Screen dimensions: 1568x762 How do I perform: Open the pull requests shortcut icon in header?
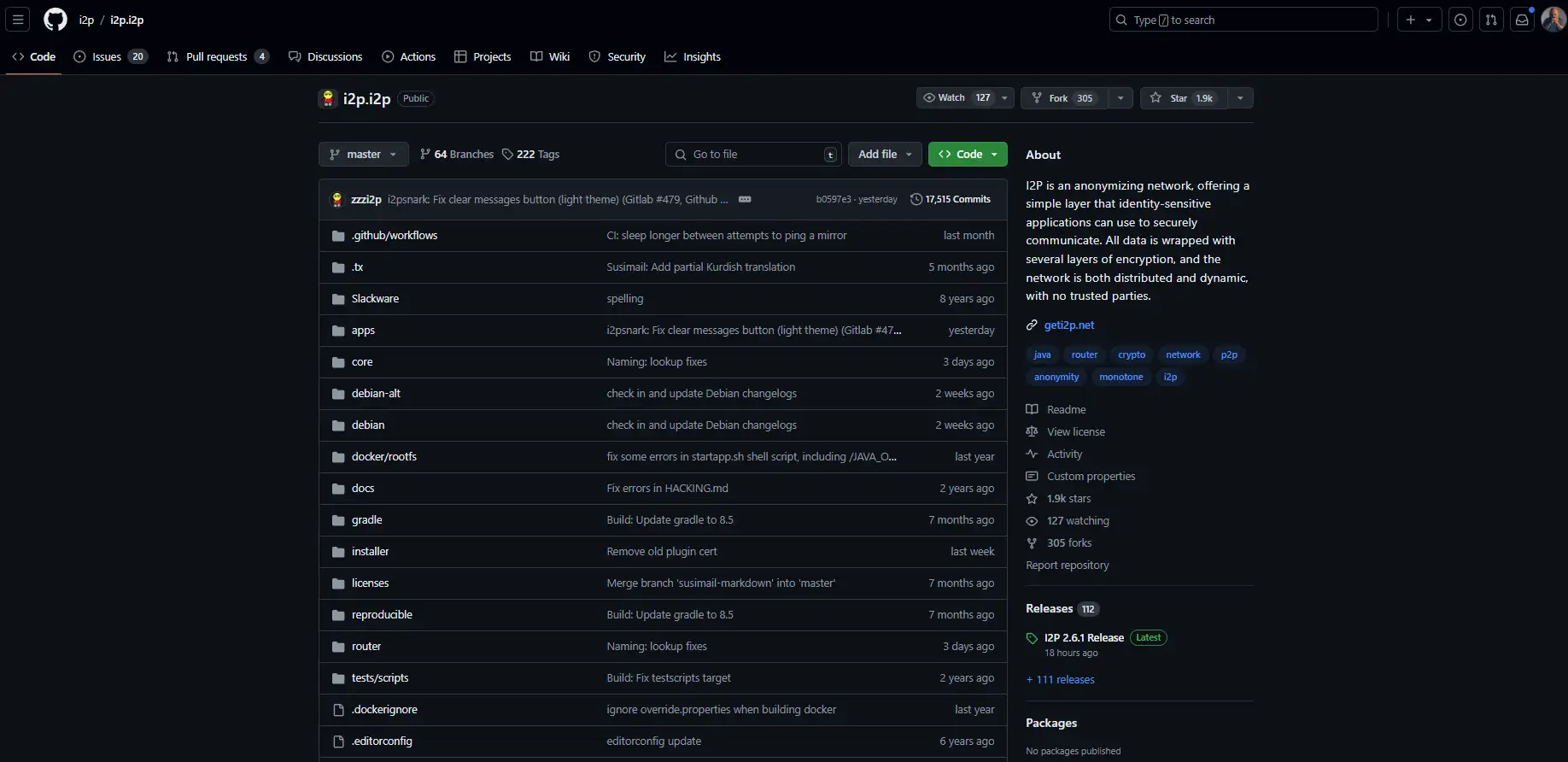[1491, 20]
